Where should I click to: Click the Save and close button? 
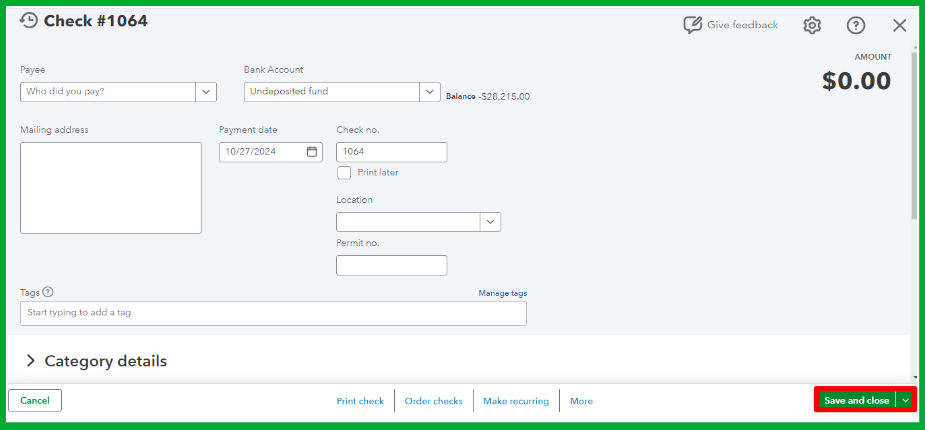(857, 401)
